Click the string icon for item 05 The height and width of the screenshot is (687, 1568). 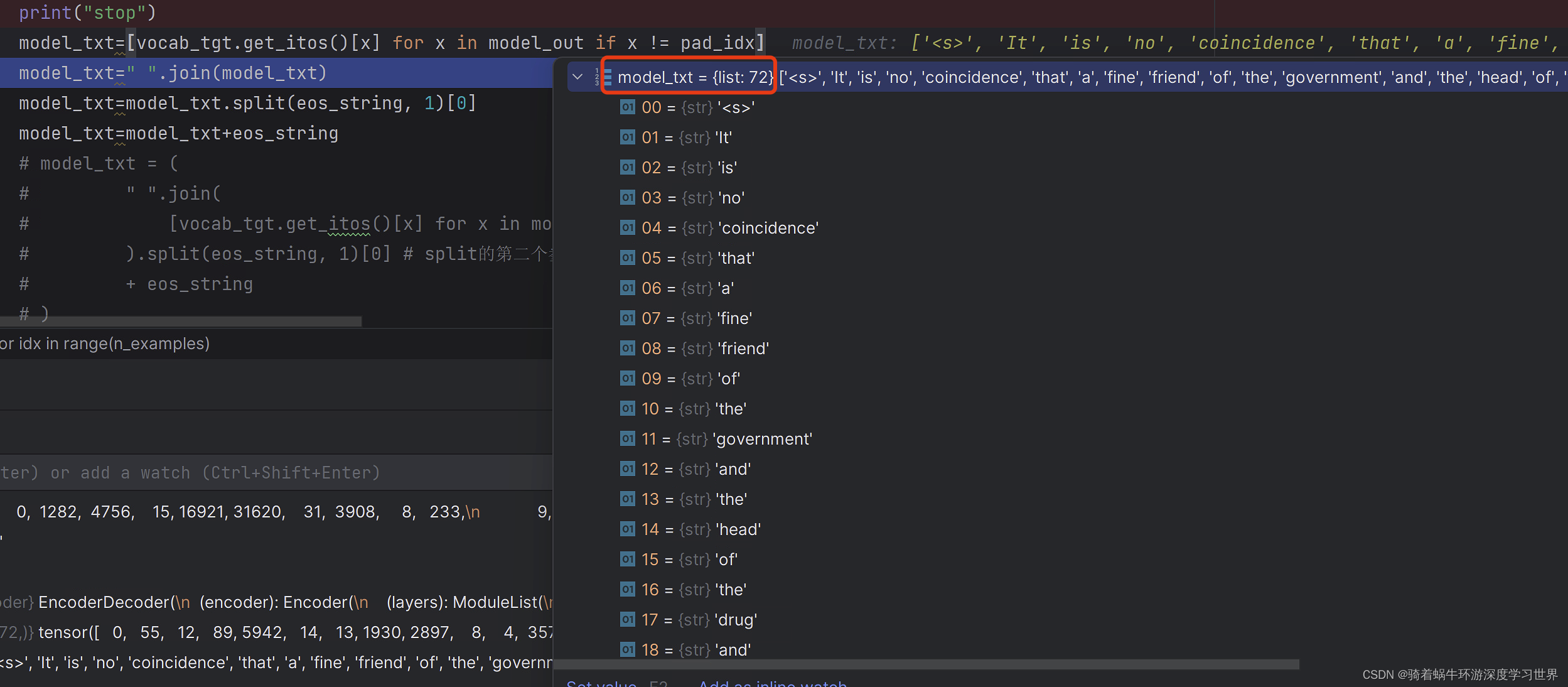628,257
